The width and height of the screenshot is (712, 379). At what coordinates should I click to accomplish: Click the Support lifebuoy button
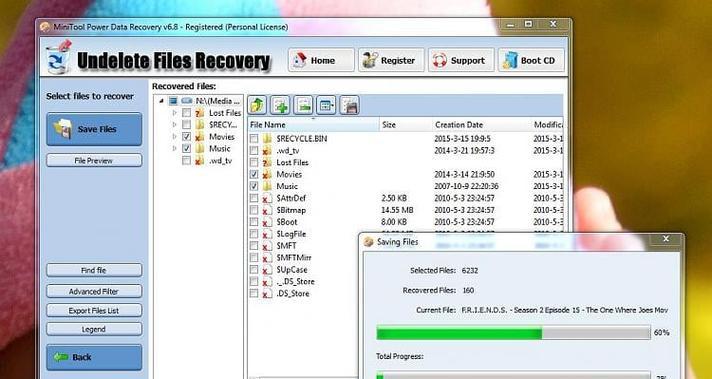461,60
